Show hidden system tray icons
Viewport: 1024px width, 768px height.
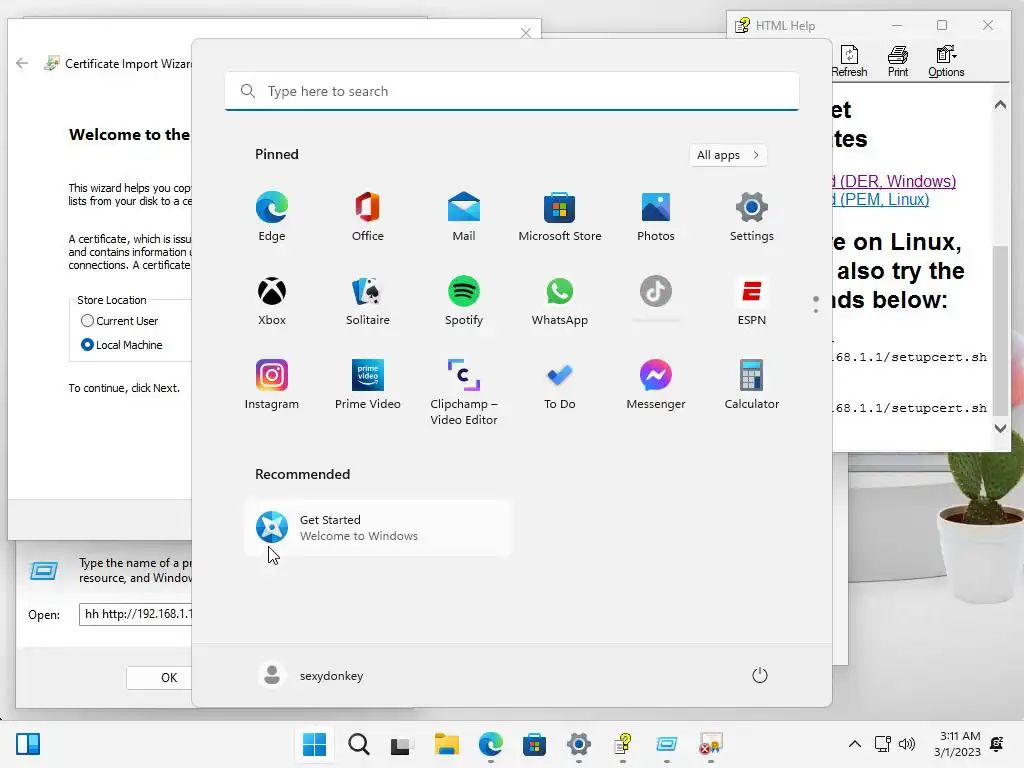click(854, 744)
